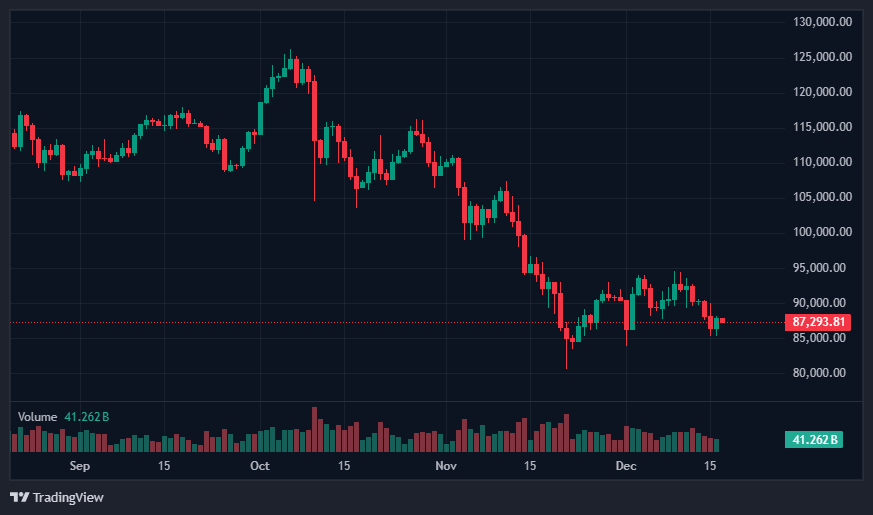Click the 130,000.00 price axis label
Screen dimensions: 873x515
822,22
